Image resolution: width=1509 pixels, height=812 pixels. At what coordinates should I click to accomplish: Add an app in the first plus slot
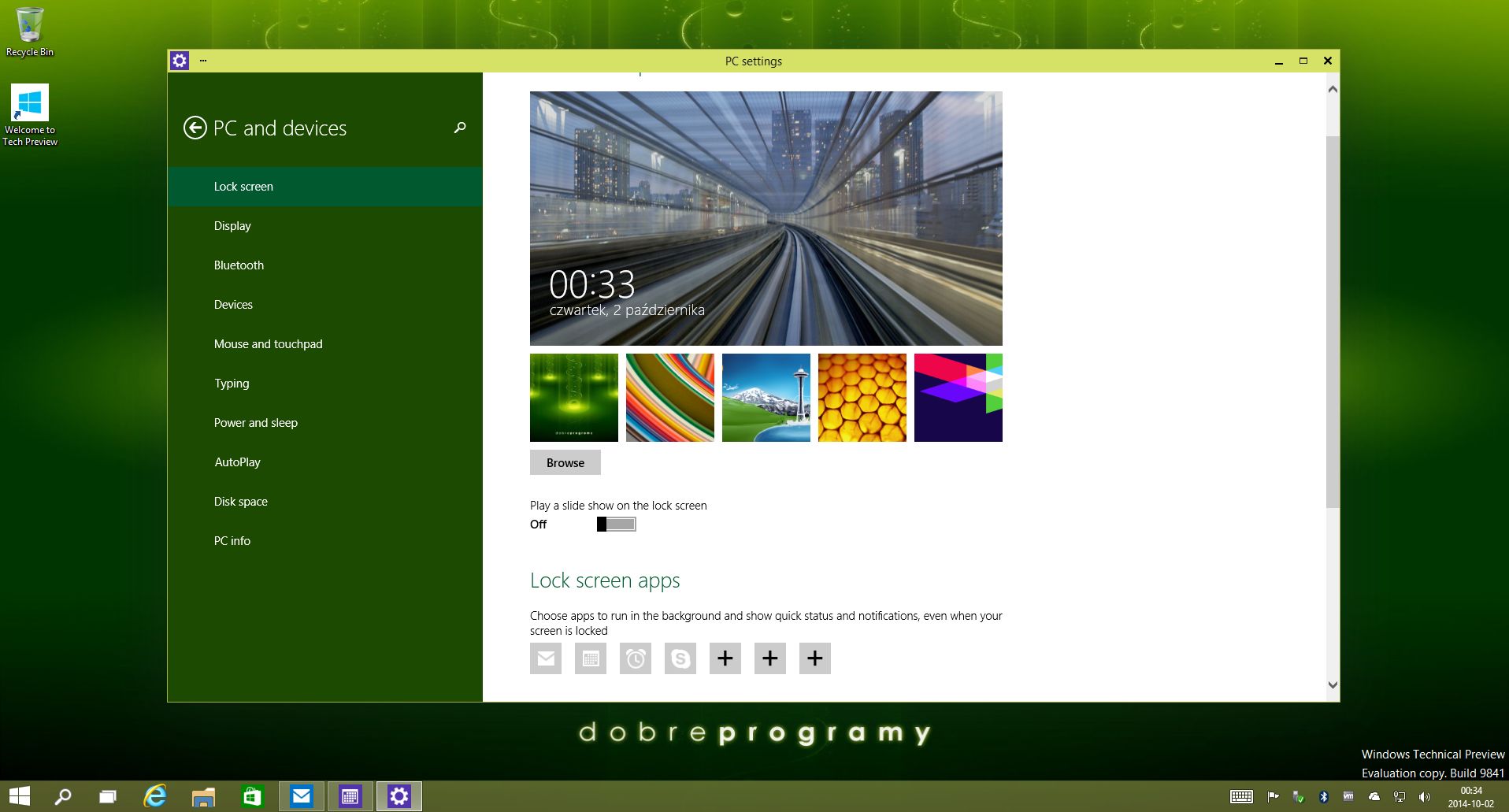click(x=725, y=658)
